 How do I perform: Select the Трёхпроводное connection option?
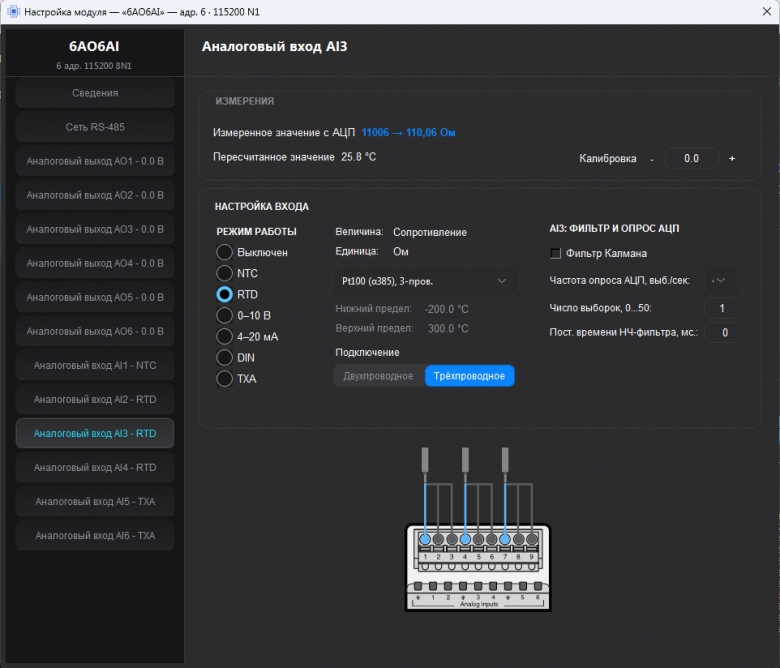(469, 376)
